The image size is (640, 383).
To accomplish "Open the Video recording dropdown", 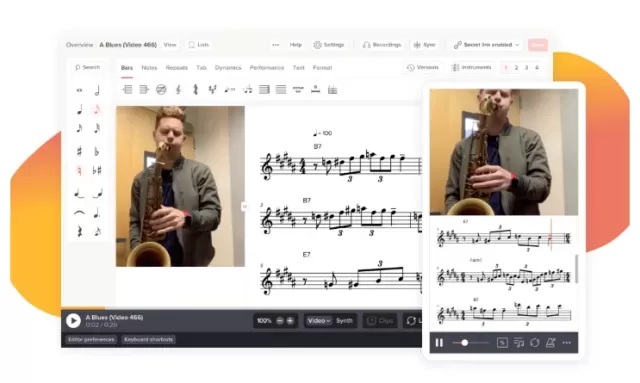I will coord(319,321).
